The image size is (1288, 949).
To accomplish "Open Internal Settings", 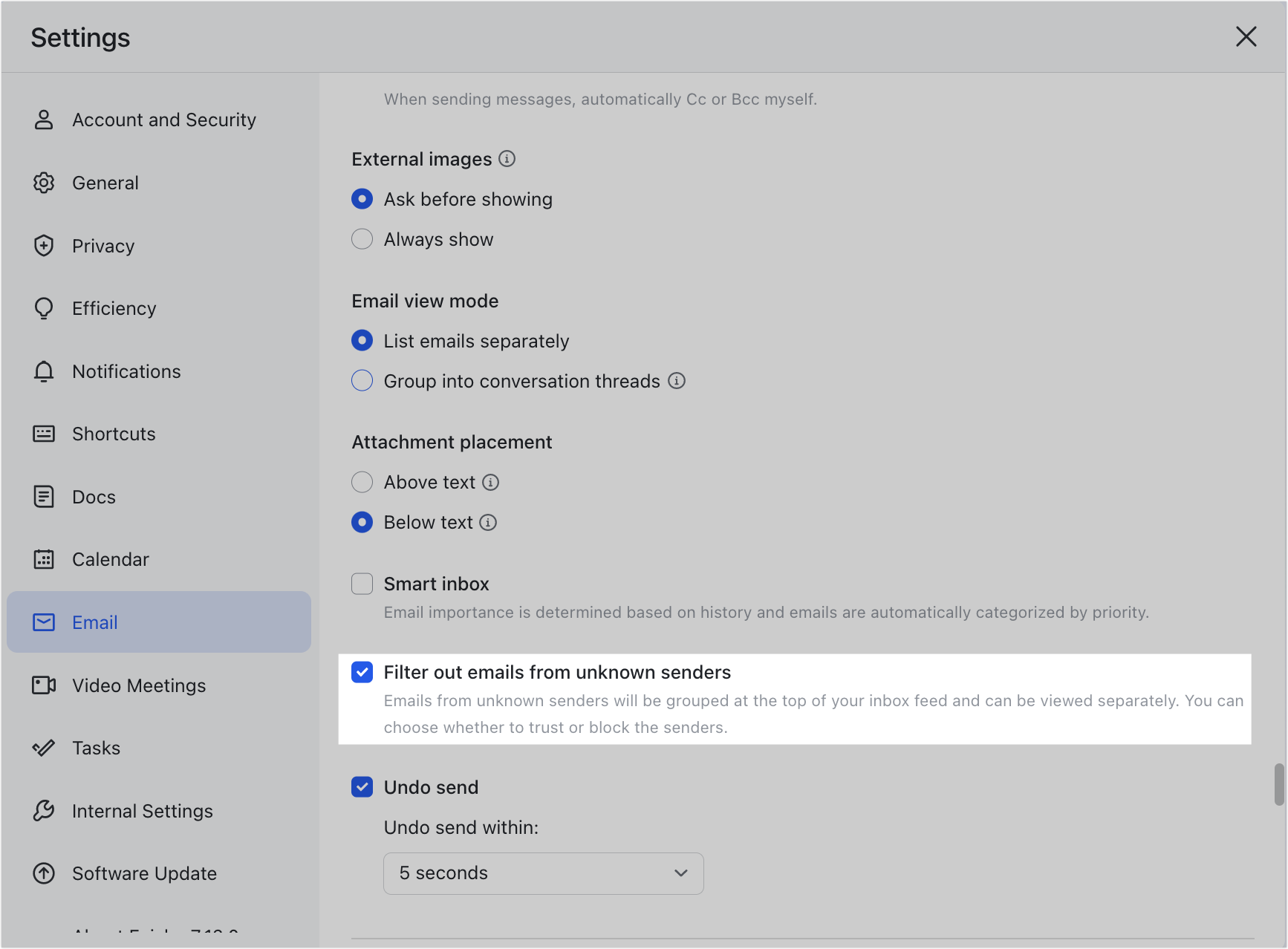I will pyautogui.click(x=142, y=810).
